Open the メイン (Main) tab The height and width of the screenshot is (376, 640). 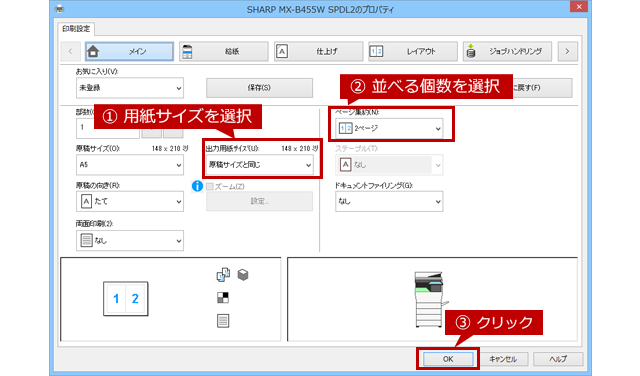pyautogui.click(x=129, y=51)
